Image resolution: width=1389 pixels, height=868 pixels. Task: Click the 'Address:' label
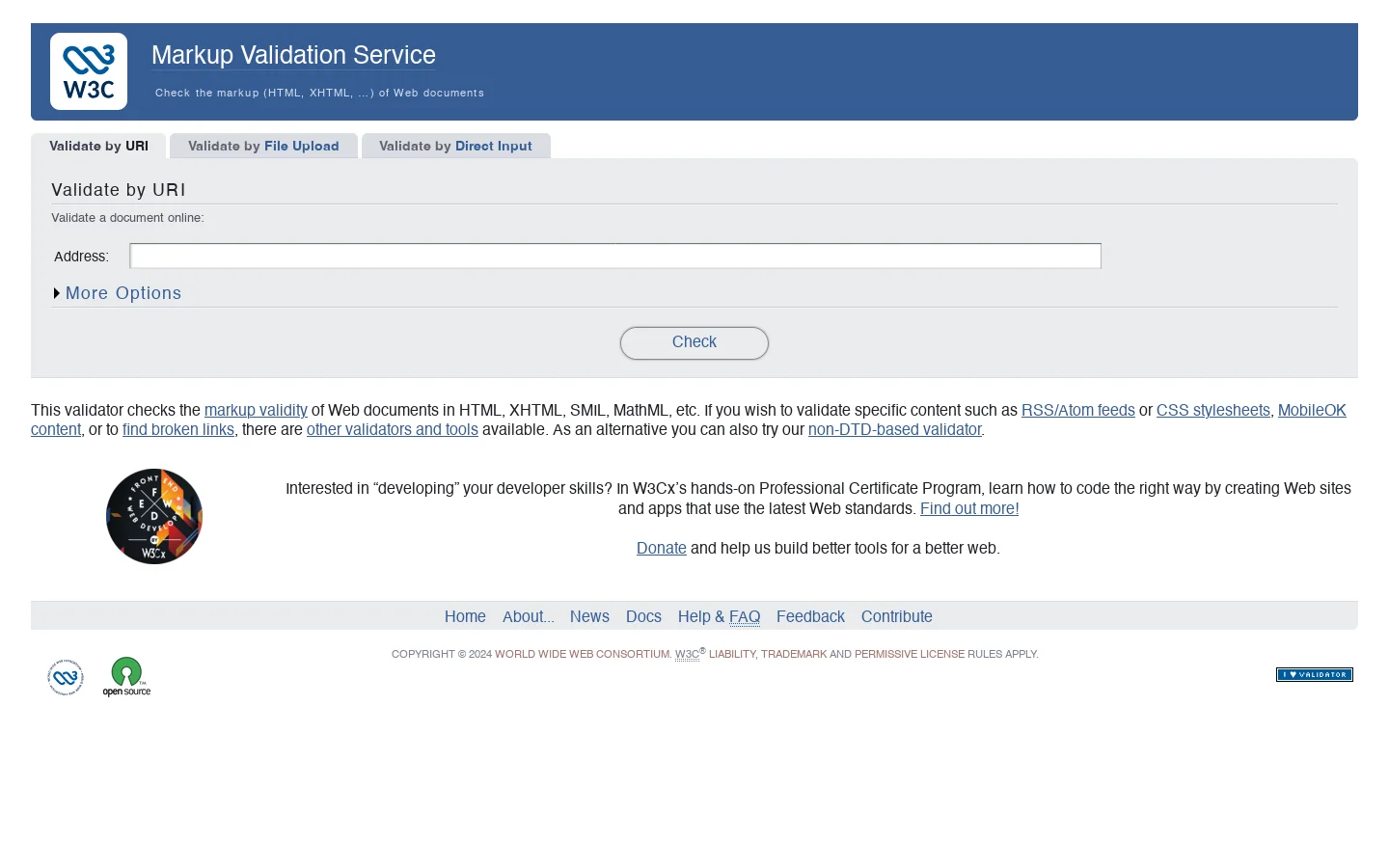[x=81, y=257]
